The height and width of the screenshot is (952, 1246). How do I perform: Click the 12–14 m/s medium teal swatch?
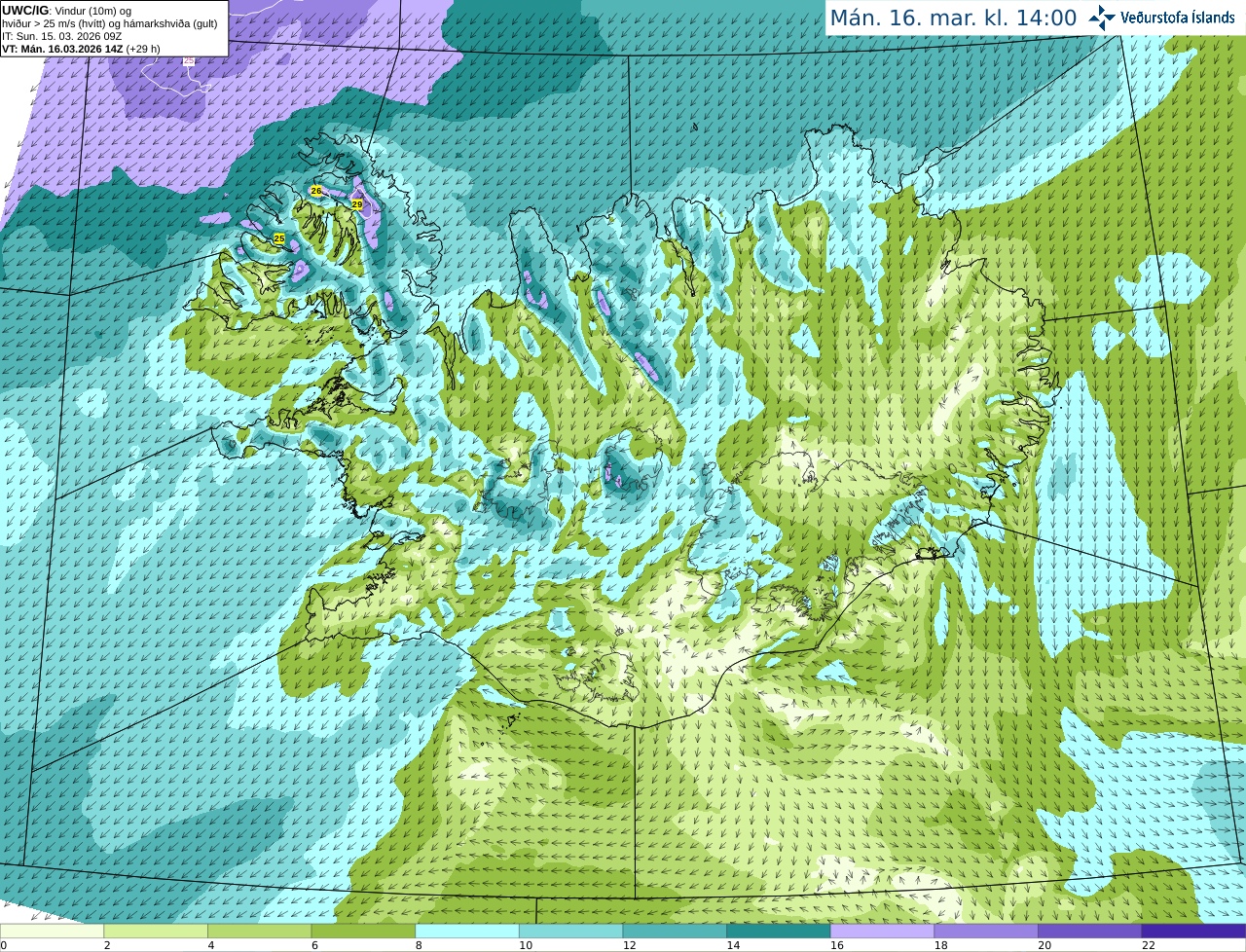coord(675,931)
